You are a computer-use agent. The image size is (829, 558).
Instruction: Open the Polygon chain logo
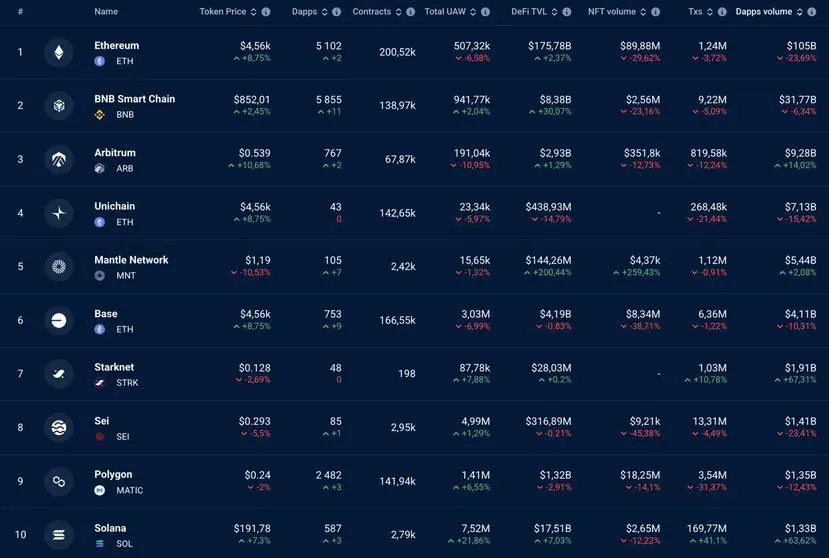coord(59,481)
